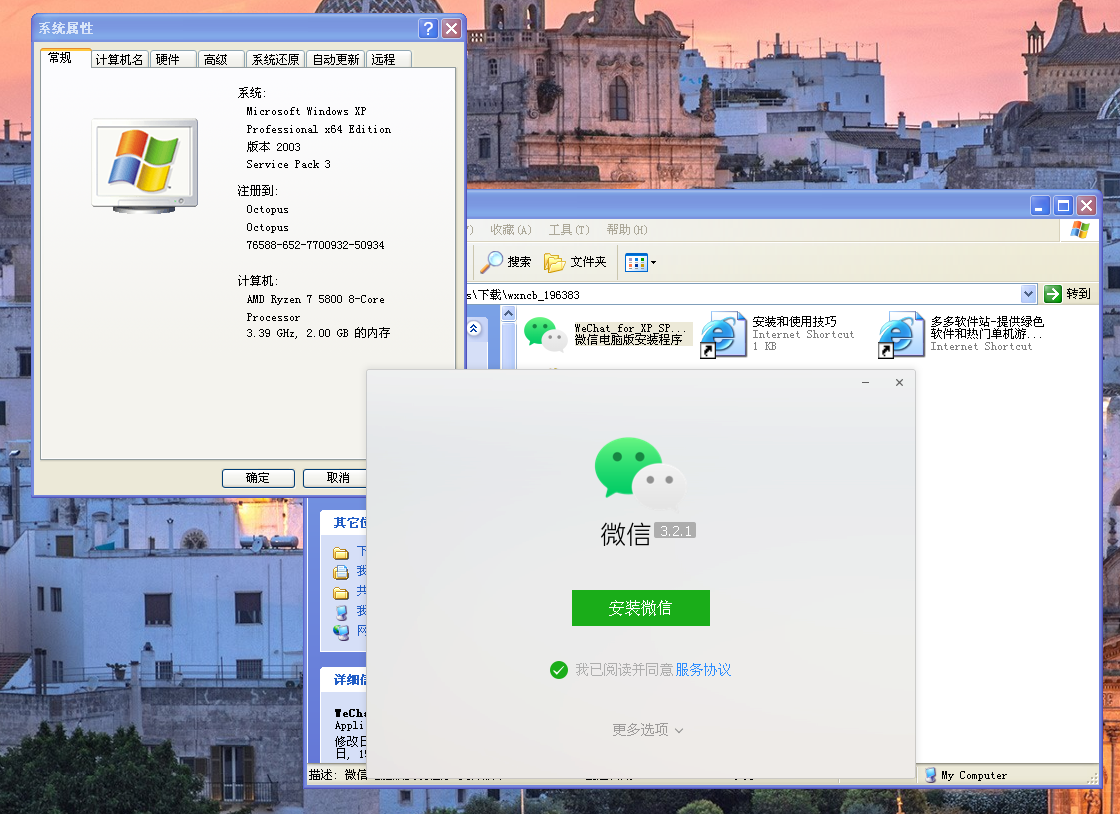Click the Explorer address bar path field
1120x814 pixels.
pyautogui.click(x=743, y=294)
